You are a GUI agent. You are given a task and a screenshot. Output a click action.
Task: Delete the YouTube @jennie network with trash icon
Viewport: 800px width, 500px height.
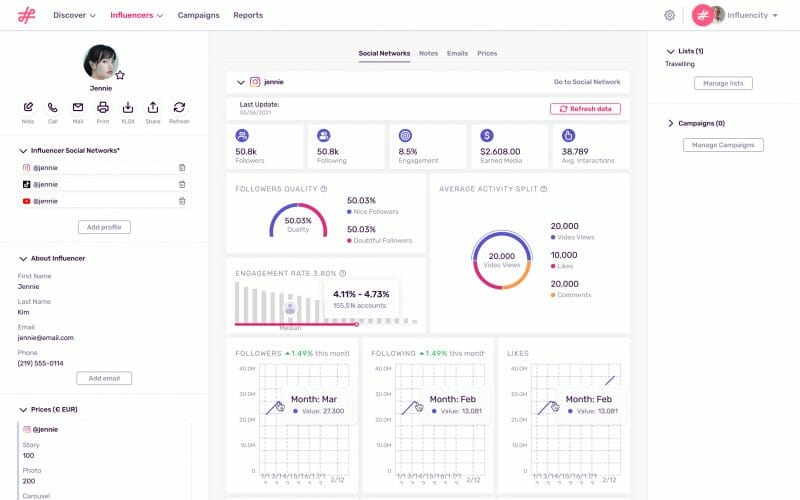point(182,201)
